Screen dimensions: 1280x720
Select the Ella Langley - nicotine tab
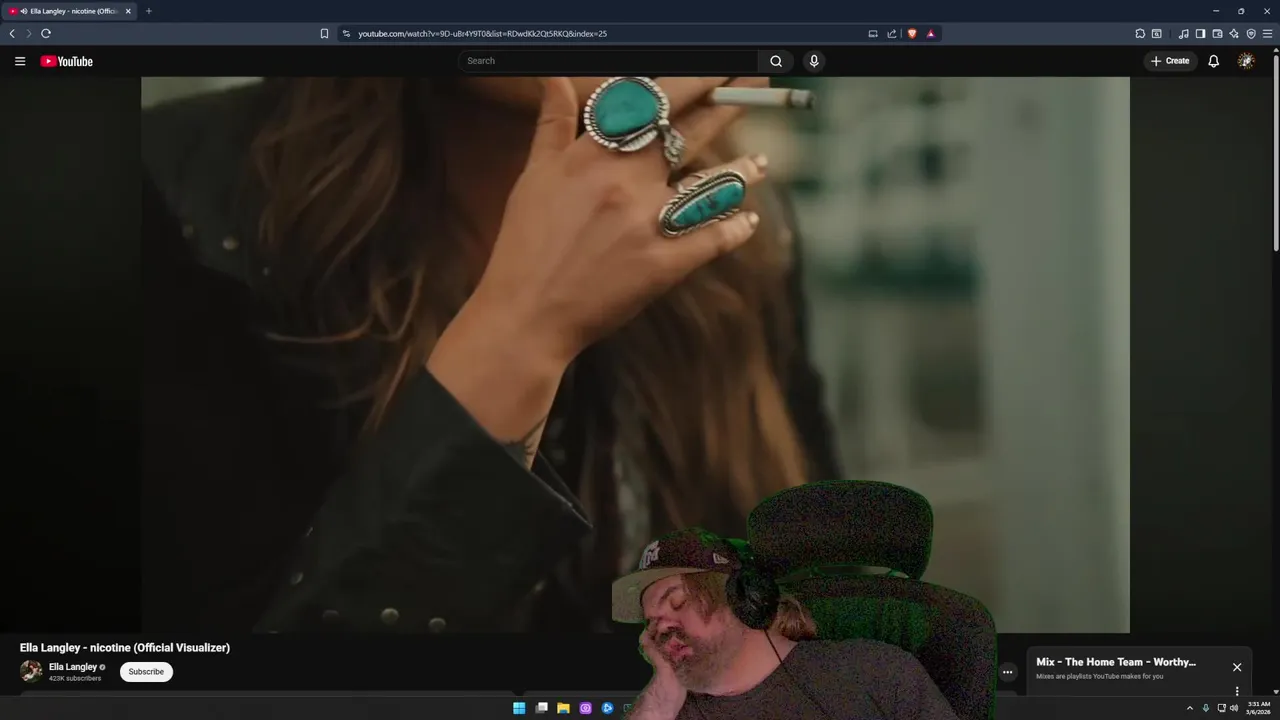[x=69, y=11]
